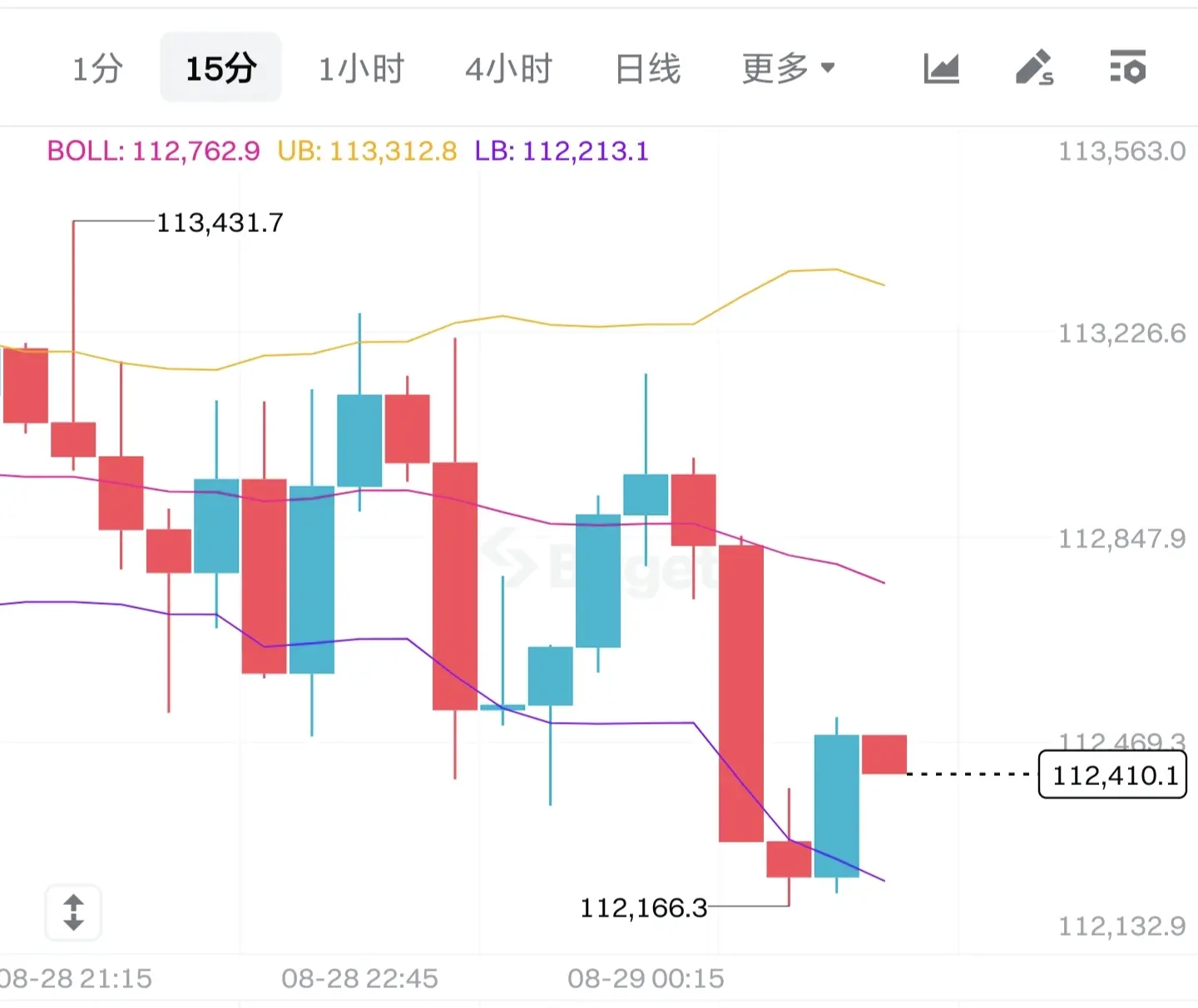
Task: Click the 08-28 22:45 time axis label
Action: point(359,978)
